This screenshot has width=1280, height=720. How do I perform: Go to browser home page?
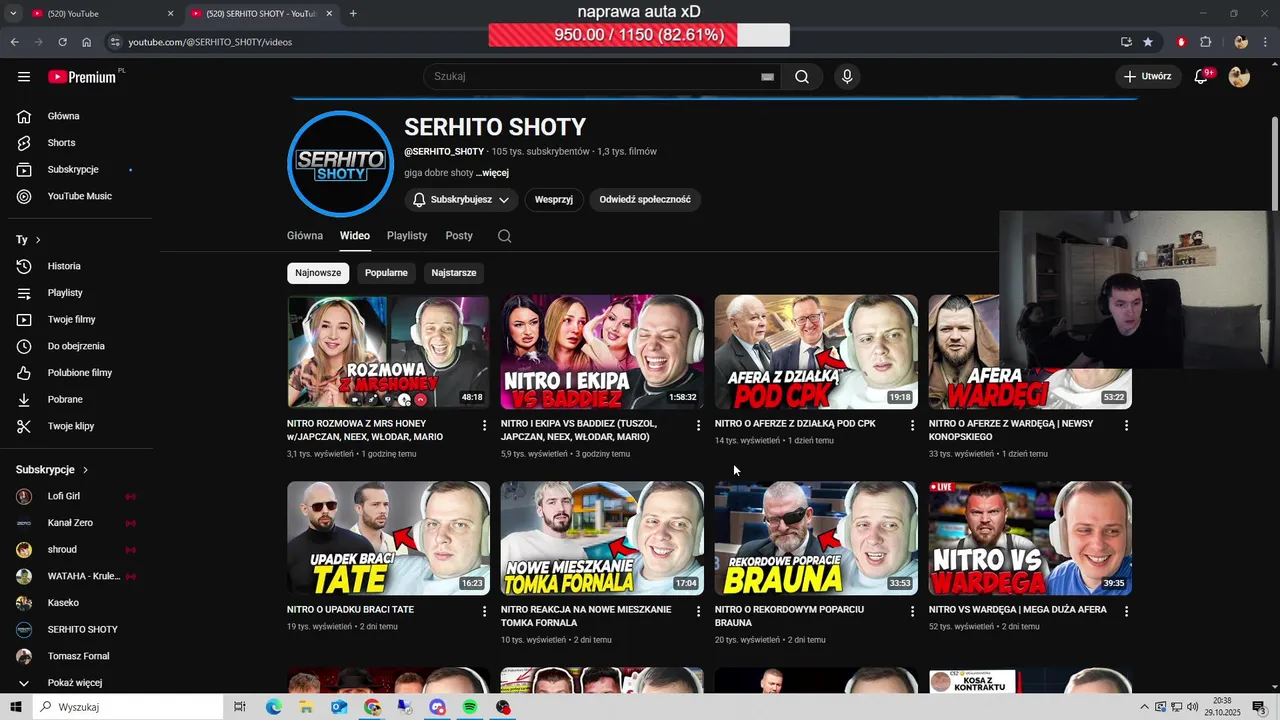tap(87, 42)
